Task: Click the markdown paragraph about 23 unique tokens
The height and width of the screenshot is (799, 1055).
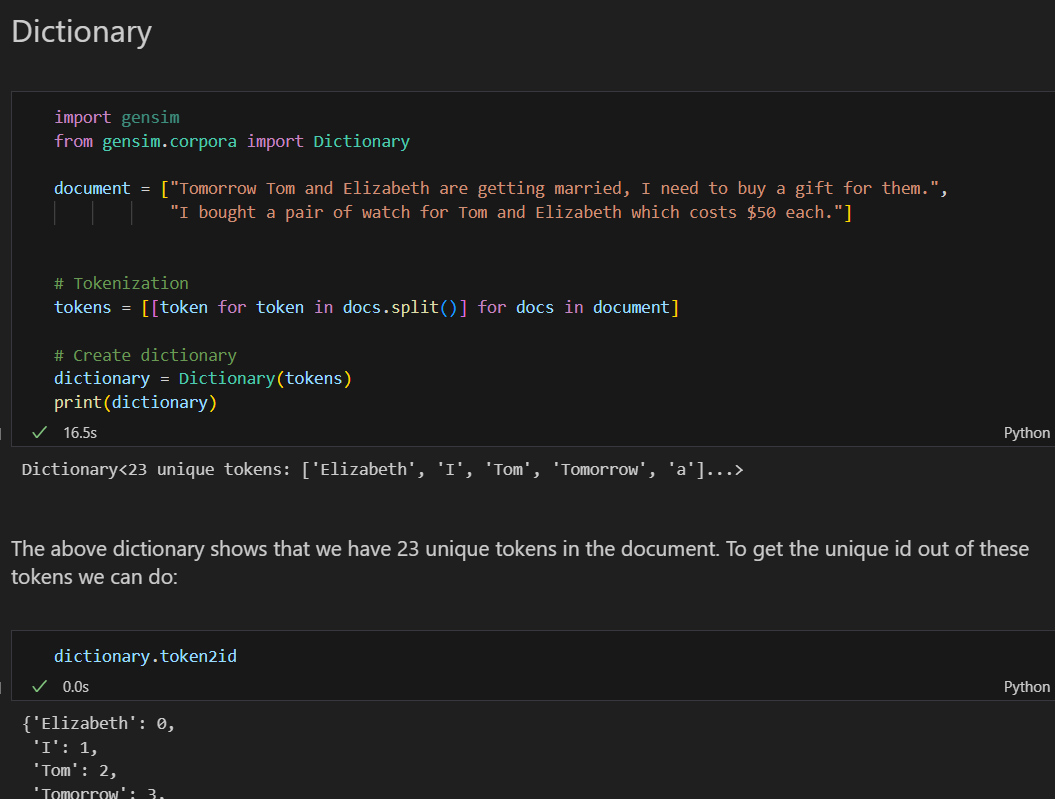Action: [520, 562]
